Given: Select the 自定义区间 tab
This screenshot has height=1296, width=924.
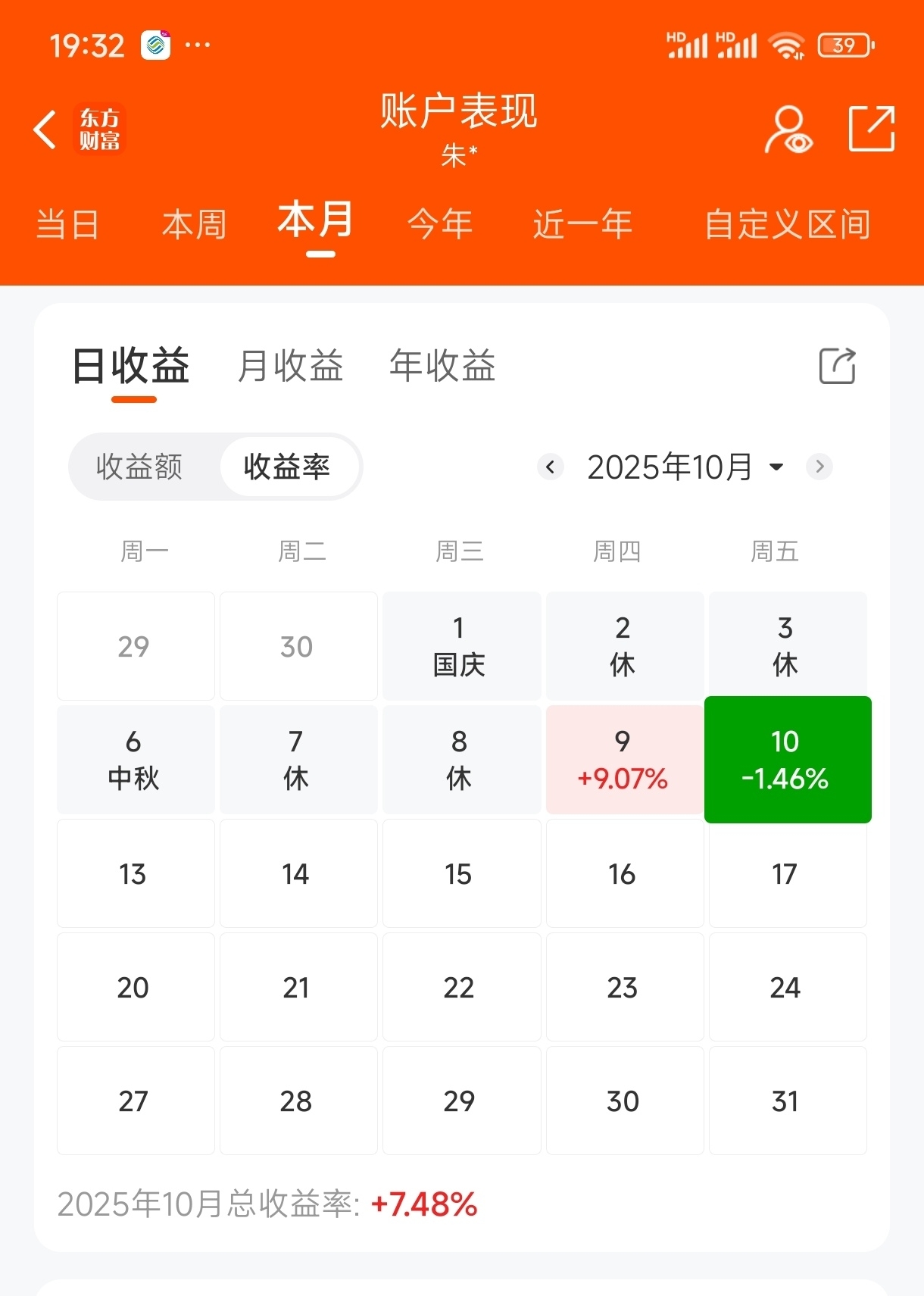Looking at the screenshot, I should pyautogui.click(x=788, y=225).
